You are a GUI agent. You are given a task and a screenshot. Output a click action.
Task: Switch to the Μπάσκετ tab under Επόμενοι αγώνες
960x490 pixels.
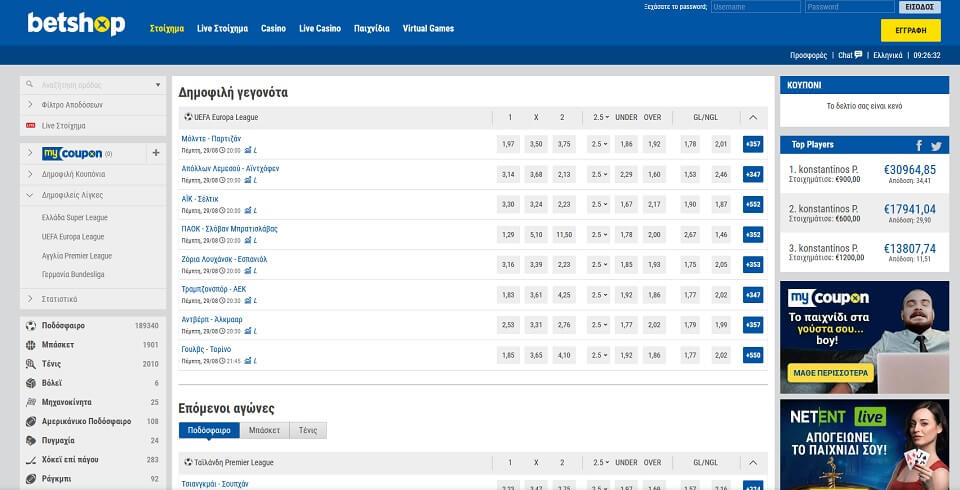coord(264,431)
